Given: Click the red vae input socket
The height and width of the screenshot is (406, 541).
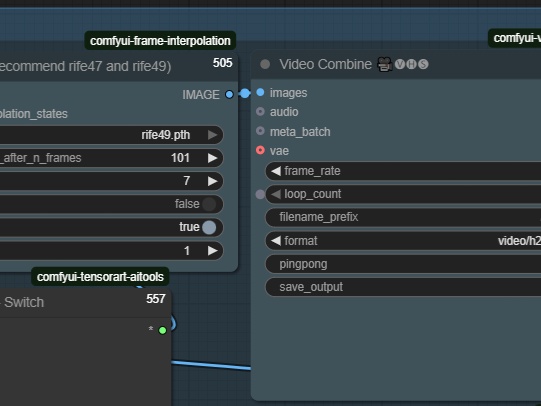Looking at the screenshot, I should point(260,150).
